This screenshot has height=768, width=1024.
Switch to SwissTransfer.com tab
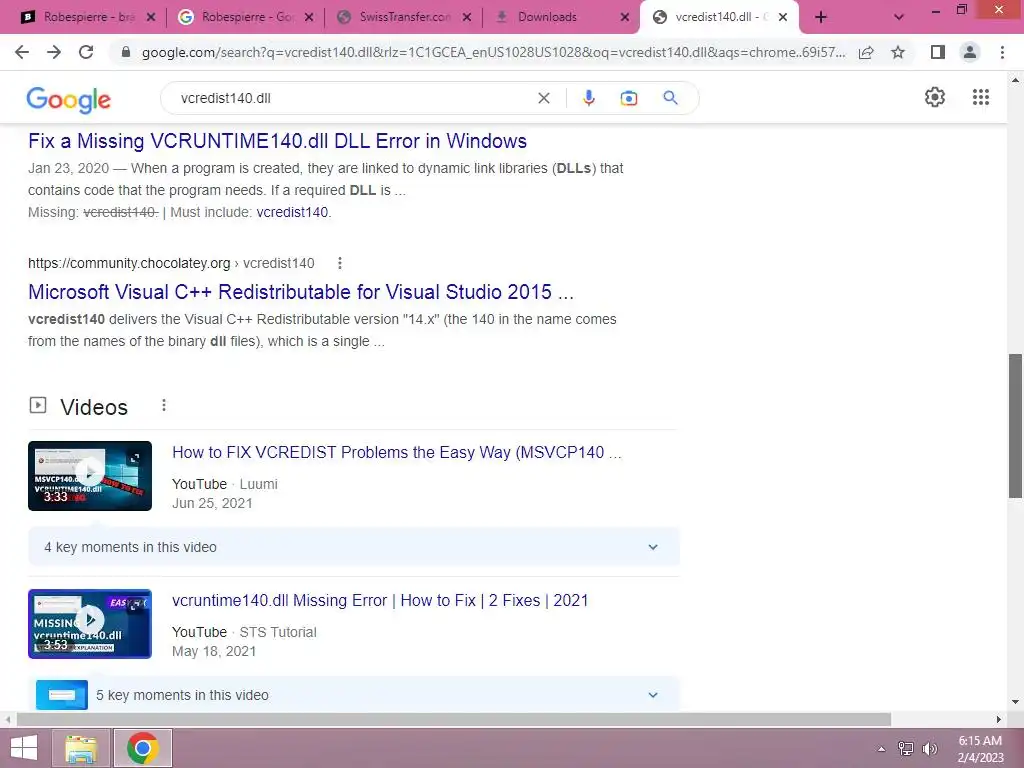pyautogui.click(x=404, y=18)
